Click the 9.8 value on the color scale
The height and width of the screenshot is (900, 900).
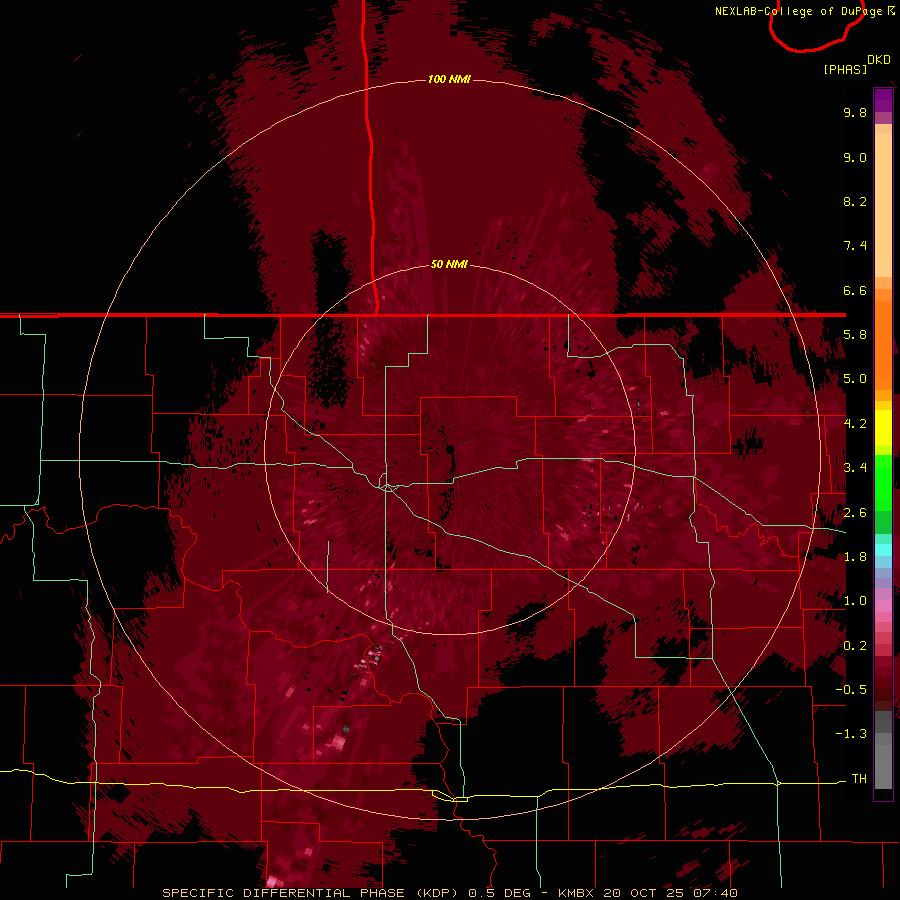[855, 112]
